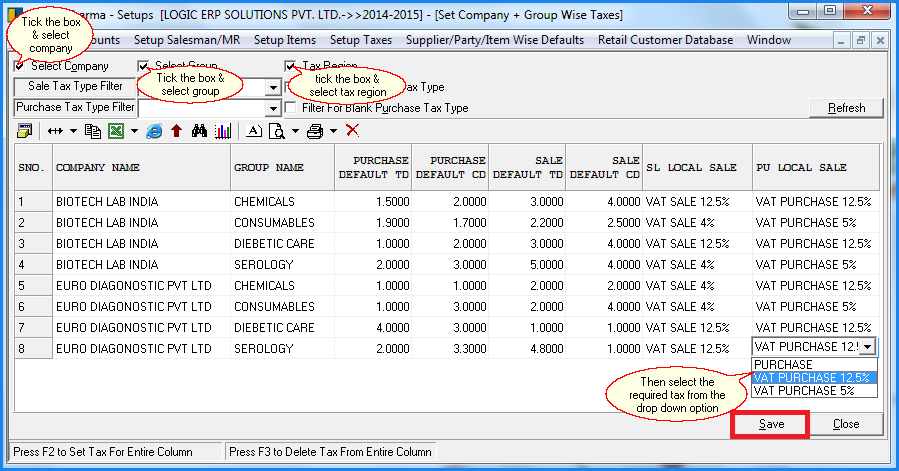Expand the print preview options arrow

[x=295, y=131]
